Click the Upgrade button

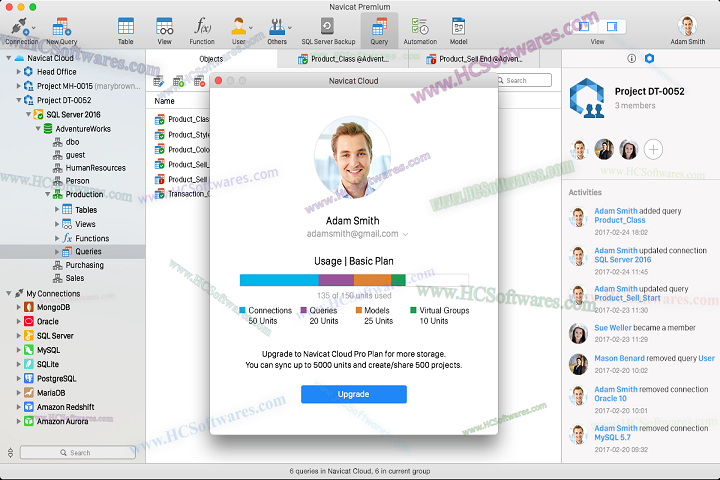(x=354, y=394)
